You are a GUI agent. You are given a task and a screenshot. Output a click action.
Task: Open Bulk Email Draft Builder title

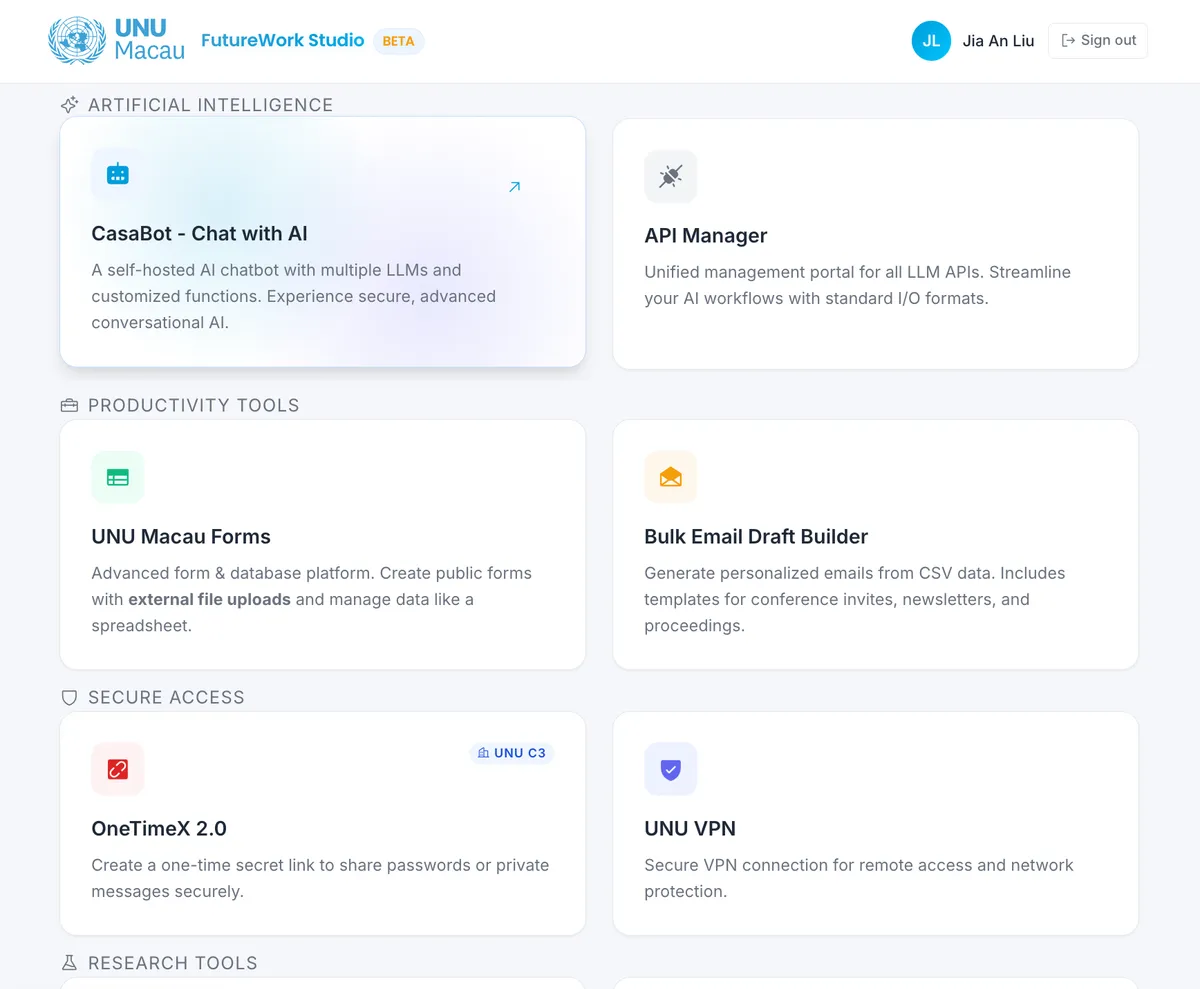pos(756,537)
